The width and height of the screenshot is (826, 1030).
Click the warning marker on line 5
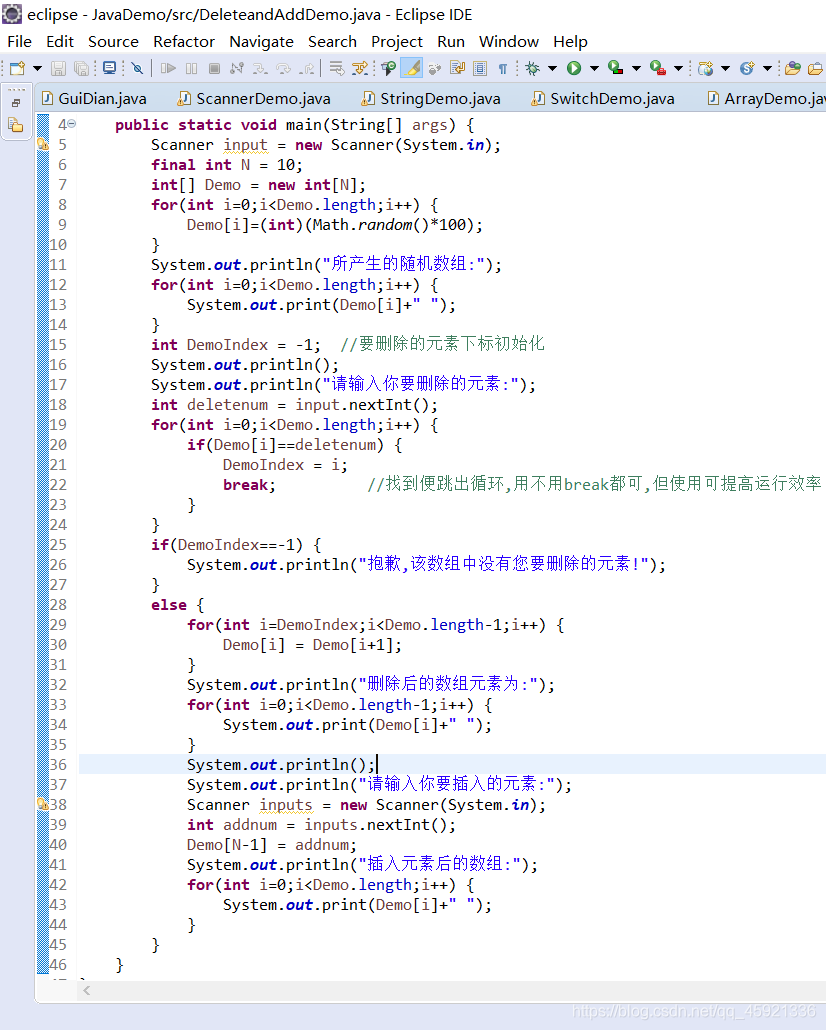[x=43, y=145]
